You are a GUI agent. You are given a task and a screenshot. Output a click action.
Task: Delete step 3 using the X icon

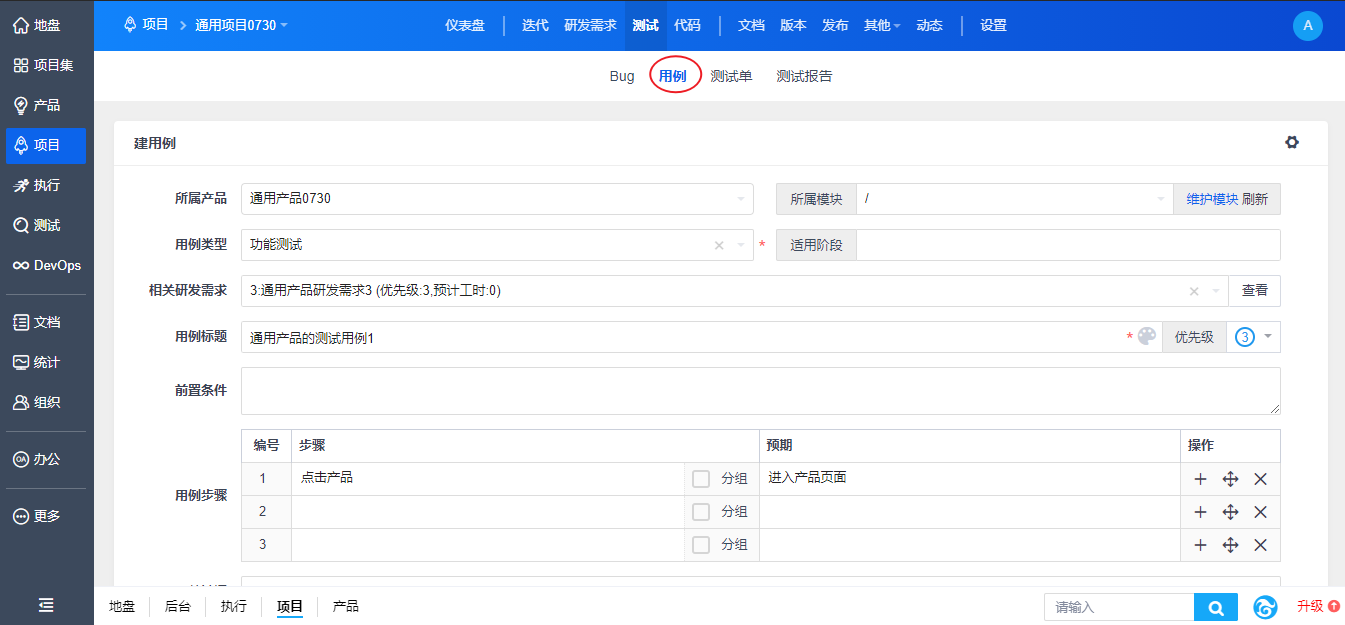point(1260,545)
